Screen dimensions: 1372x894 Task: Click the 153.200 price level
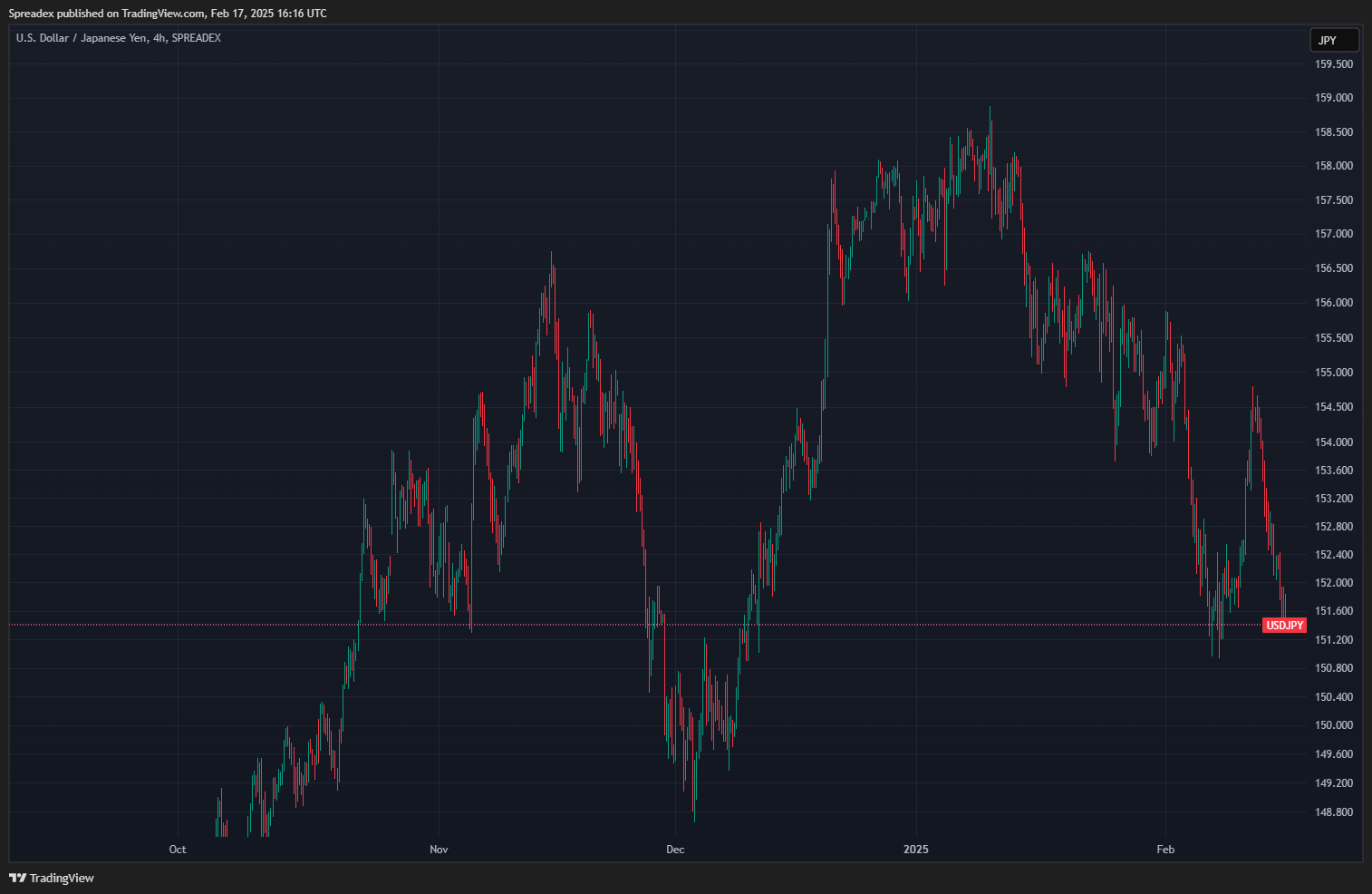pyautogui.click(x=1334, y=499)
